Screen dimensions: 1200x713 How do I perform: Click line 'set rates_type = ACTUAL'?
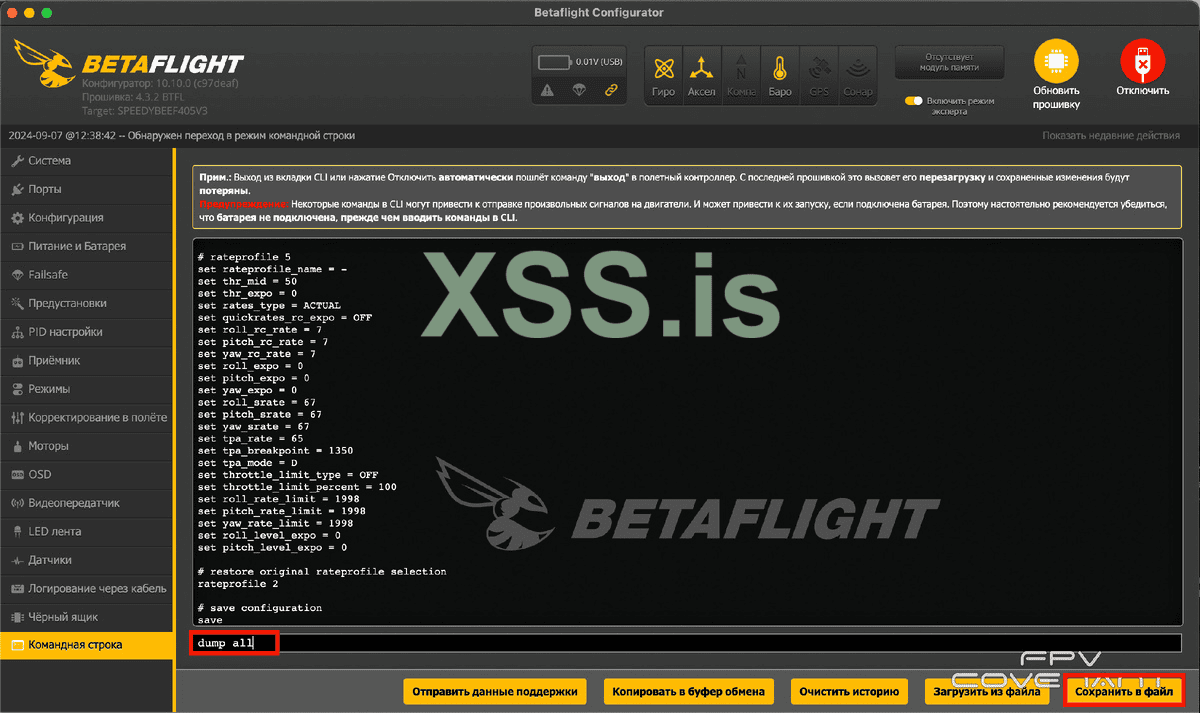(269, 305)
